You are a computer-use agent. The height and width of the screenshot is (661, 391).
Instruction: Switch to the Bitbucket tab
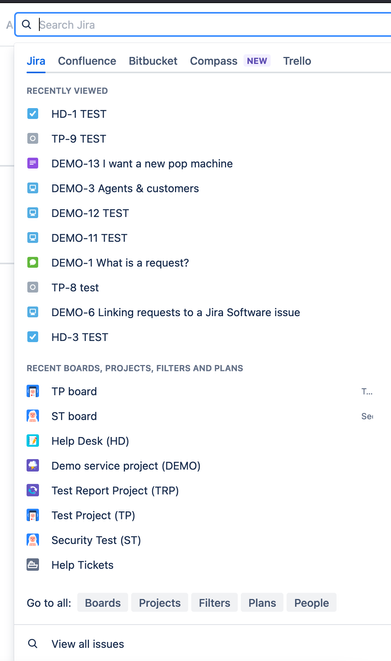(153, 61)
